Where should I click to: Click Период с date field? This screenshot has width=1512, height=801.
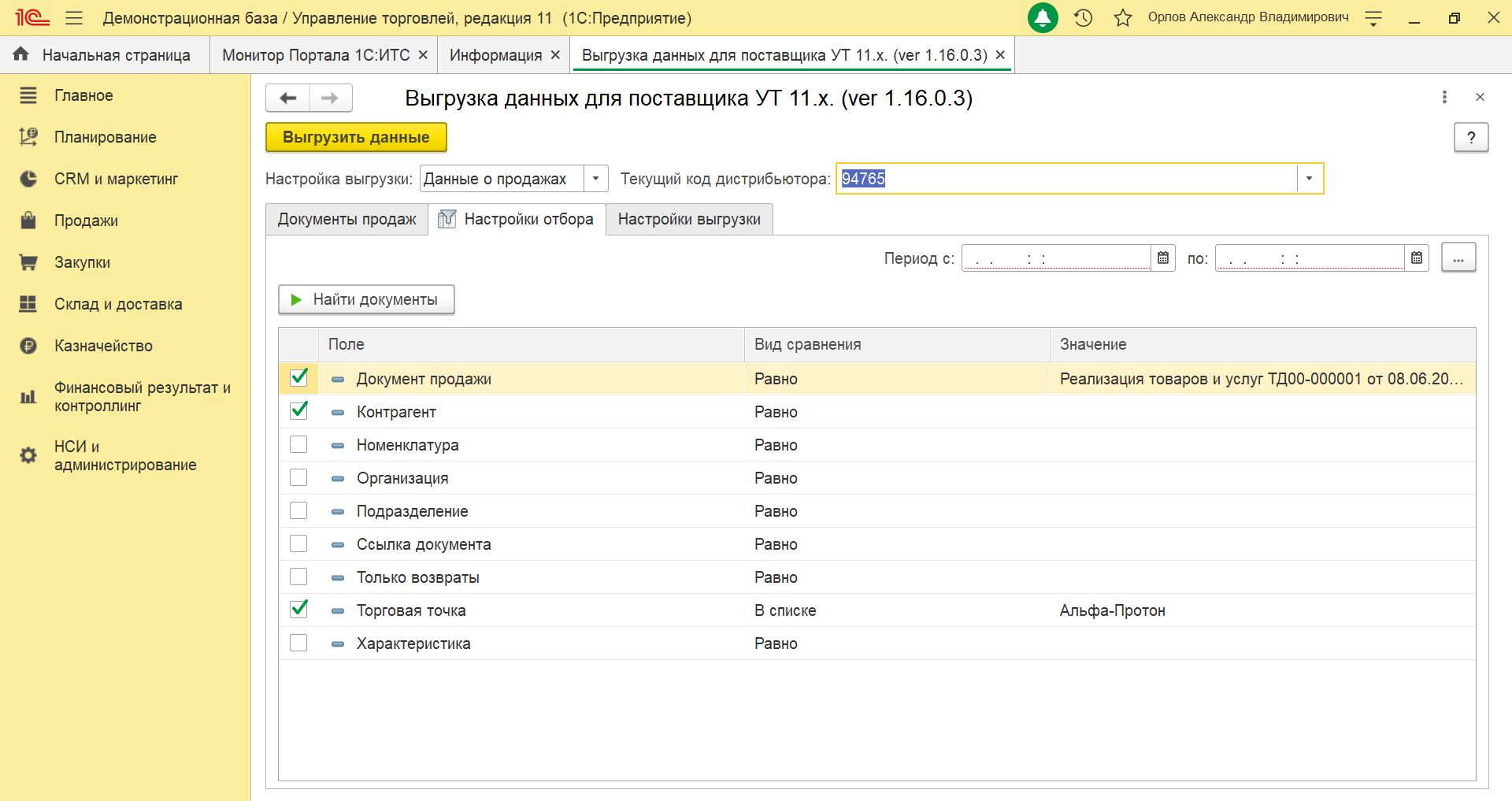[x=1056, y=258]
